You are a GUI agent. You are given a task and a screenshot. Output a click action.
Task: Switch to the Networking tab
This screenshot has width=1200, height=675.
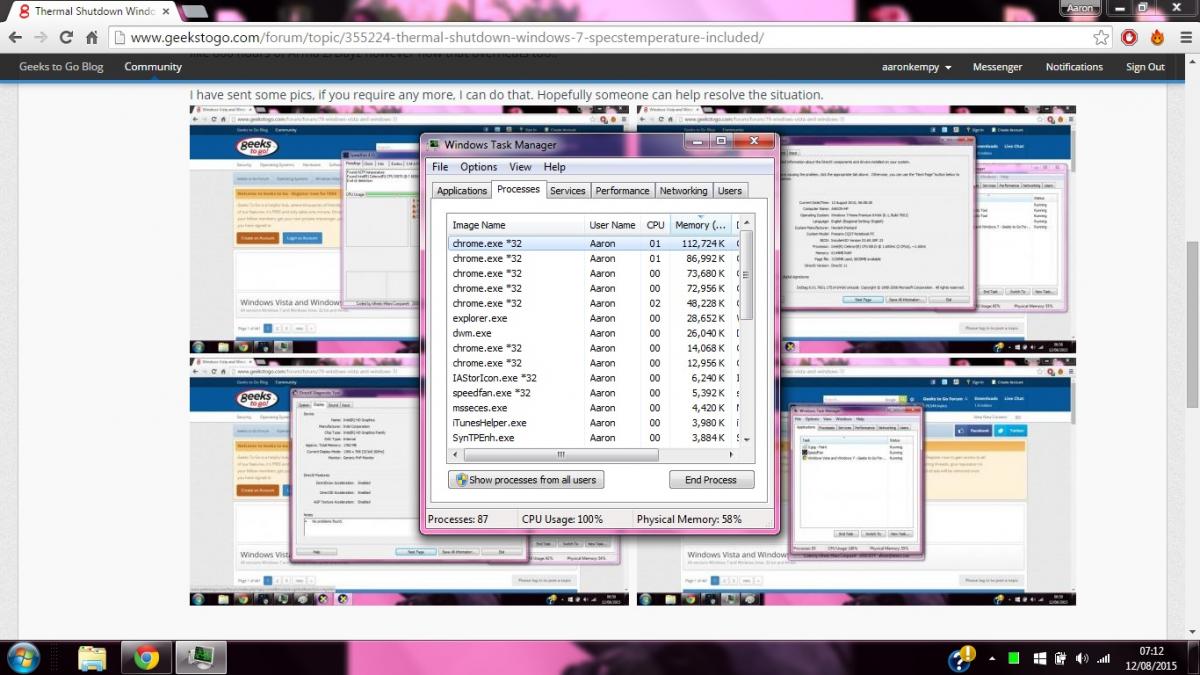point(683,191)
